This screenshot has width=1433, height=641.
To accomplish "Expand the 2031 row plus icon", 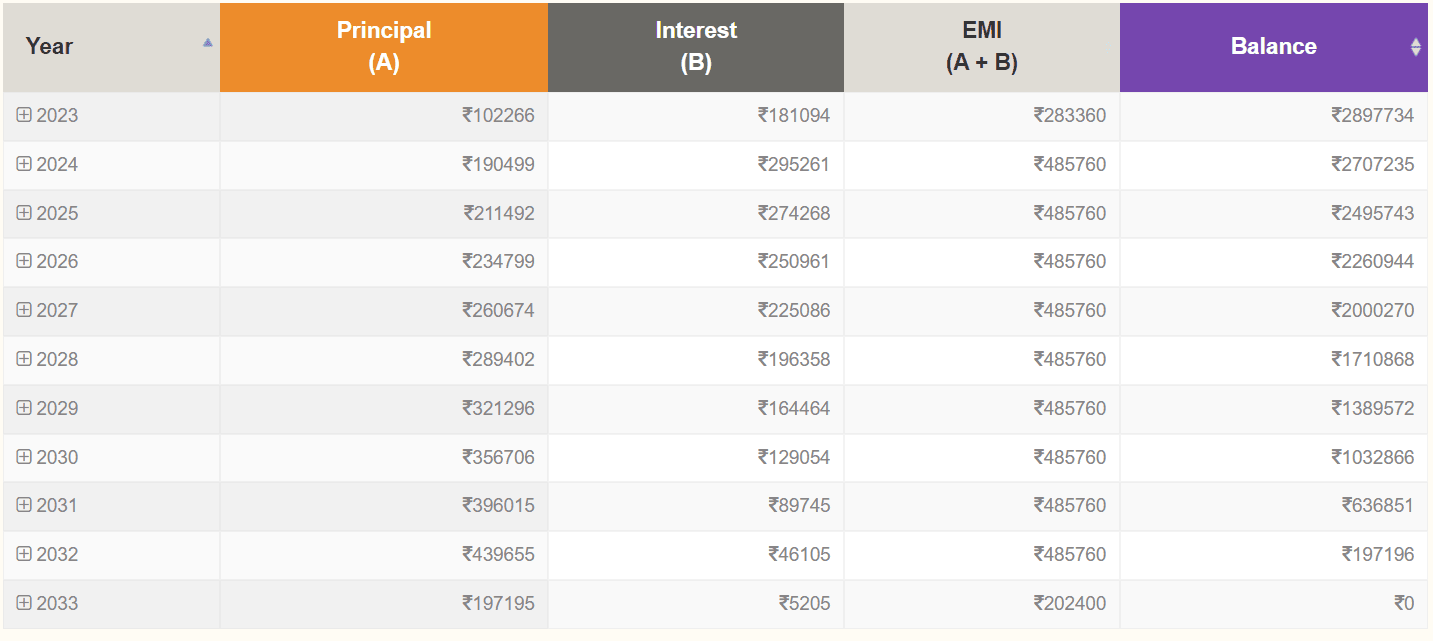I will (24, 505).
